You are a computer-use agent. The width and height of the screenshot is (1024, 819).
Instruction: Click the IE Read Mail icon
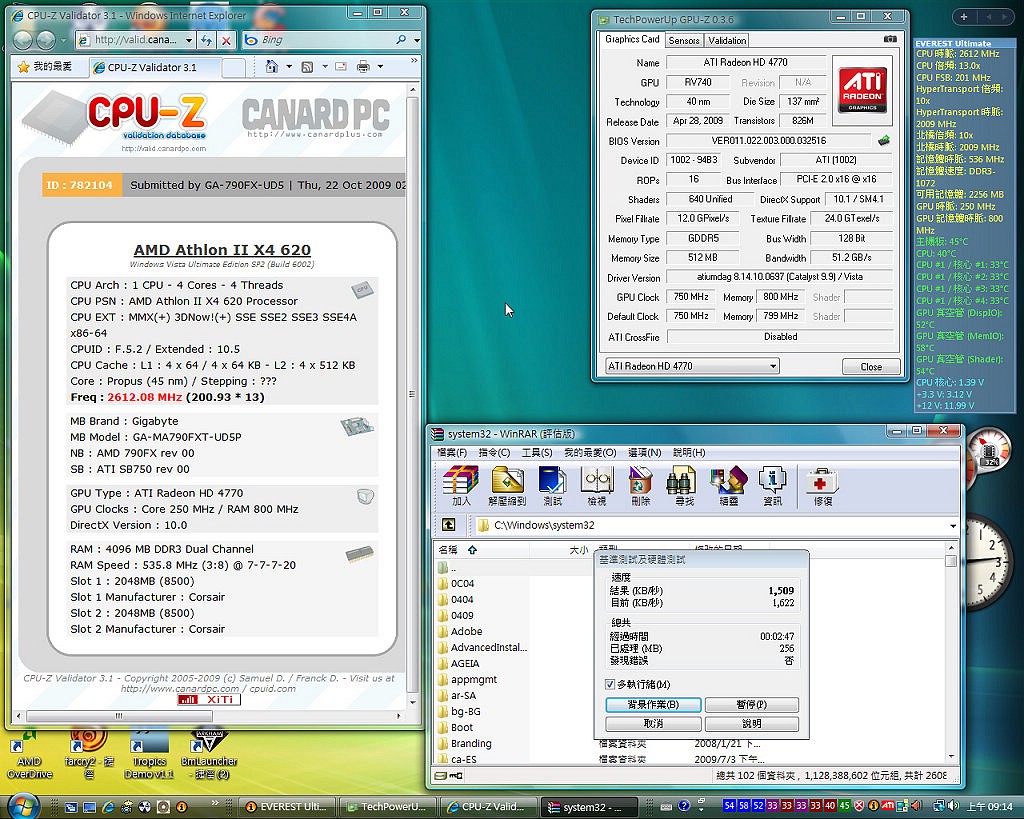click(341, 67)
